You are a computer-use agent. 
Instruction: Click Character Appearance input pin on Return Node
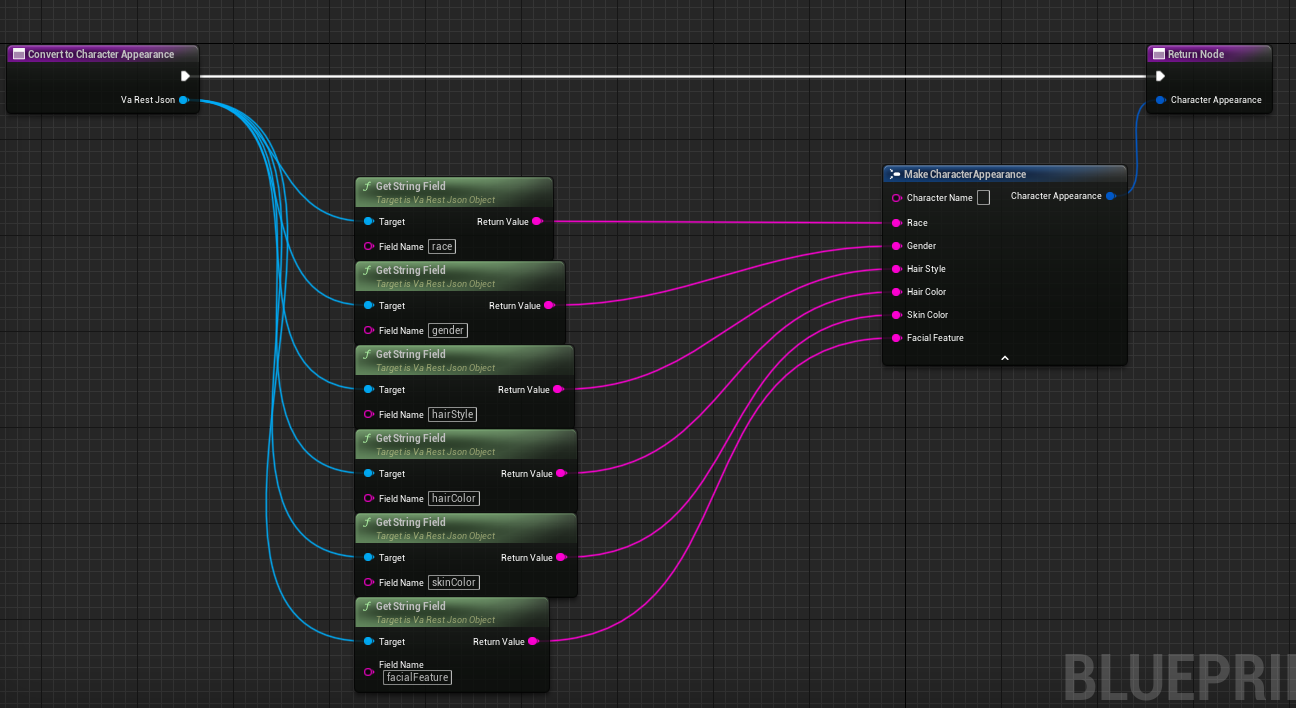[1160, 100]
